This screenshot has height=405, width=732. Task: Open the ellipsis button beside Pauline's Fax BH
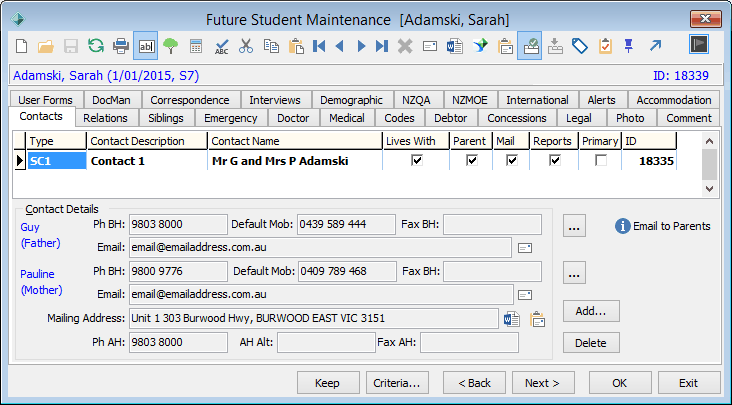[574, 273]
